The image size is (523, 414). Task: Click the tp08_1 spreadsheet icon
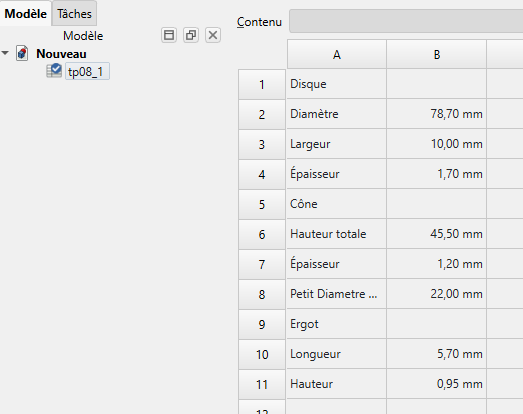click(54, 71)
